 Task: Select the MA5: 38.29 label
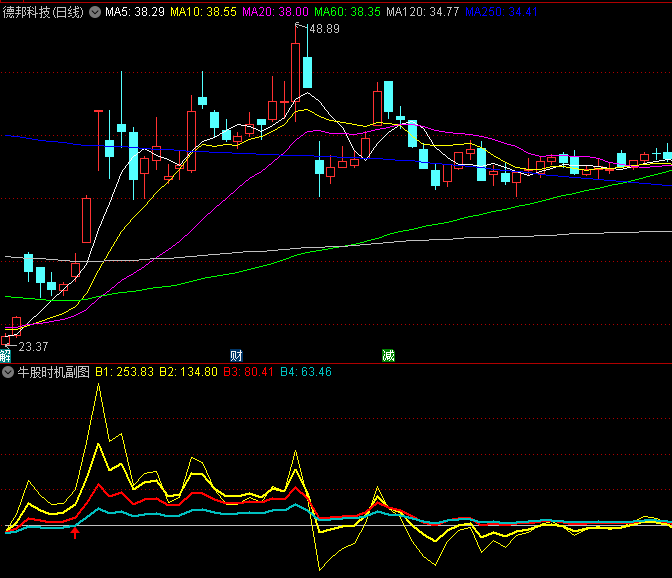(135, 12)
